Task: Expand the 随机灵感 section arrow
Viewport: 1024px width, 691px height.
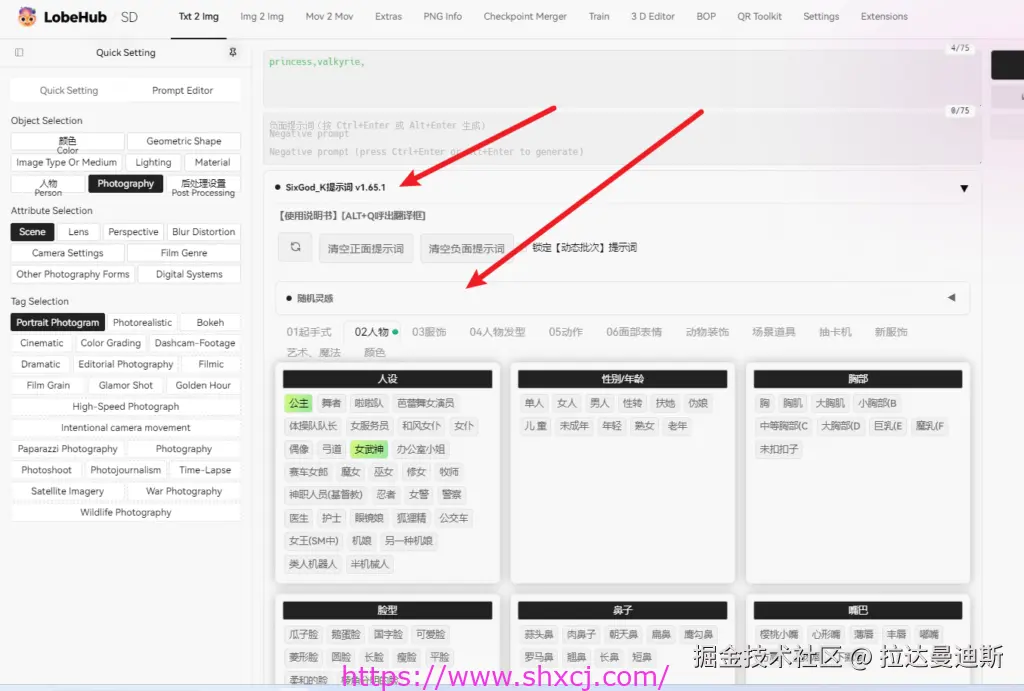Action: point(952,298)
